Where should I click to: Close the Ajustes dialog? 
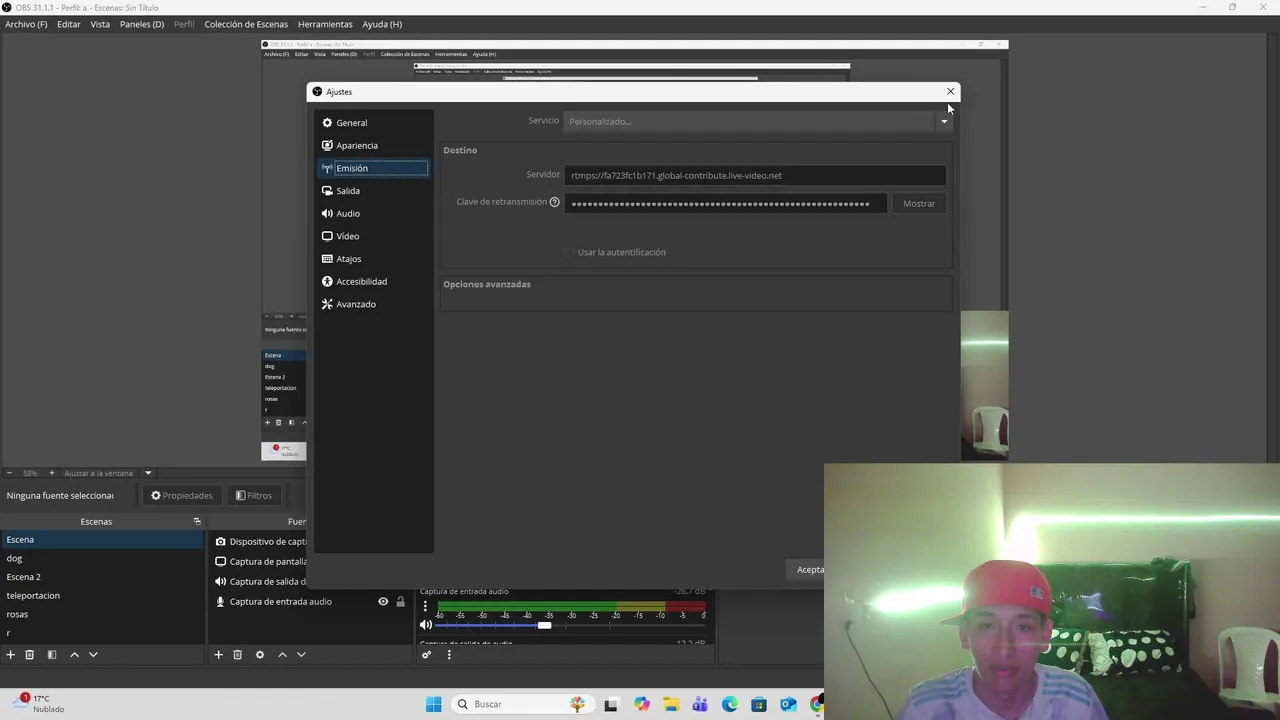(x=950, y=92)
